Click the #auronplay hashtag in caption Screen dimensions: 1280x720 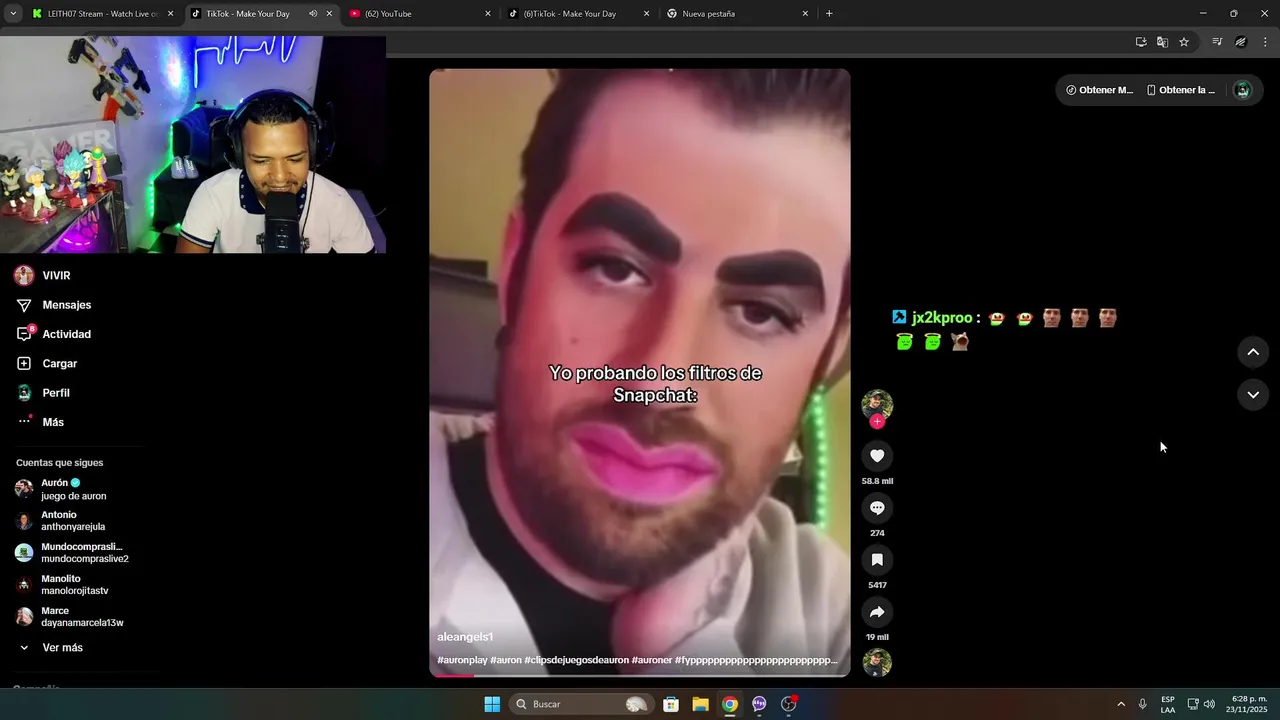[462, 660]
